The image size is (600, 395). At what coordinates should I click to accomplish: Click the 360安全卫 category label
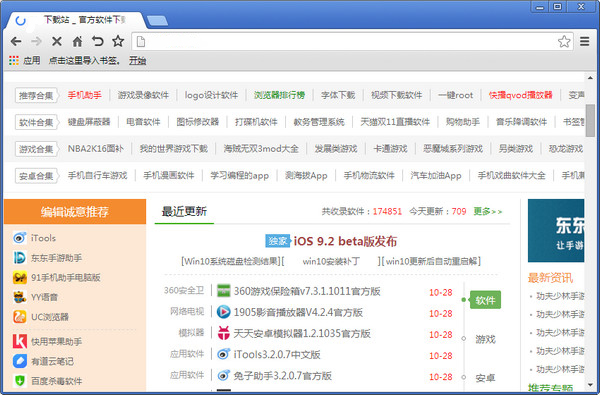pos(184,290)
